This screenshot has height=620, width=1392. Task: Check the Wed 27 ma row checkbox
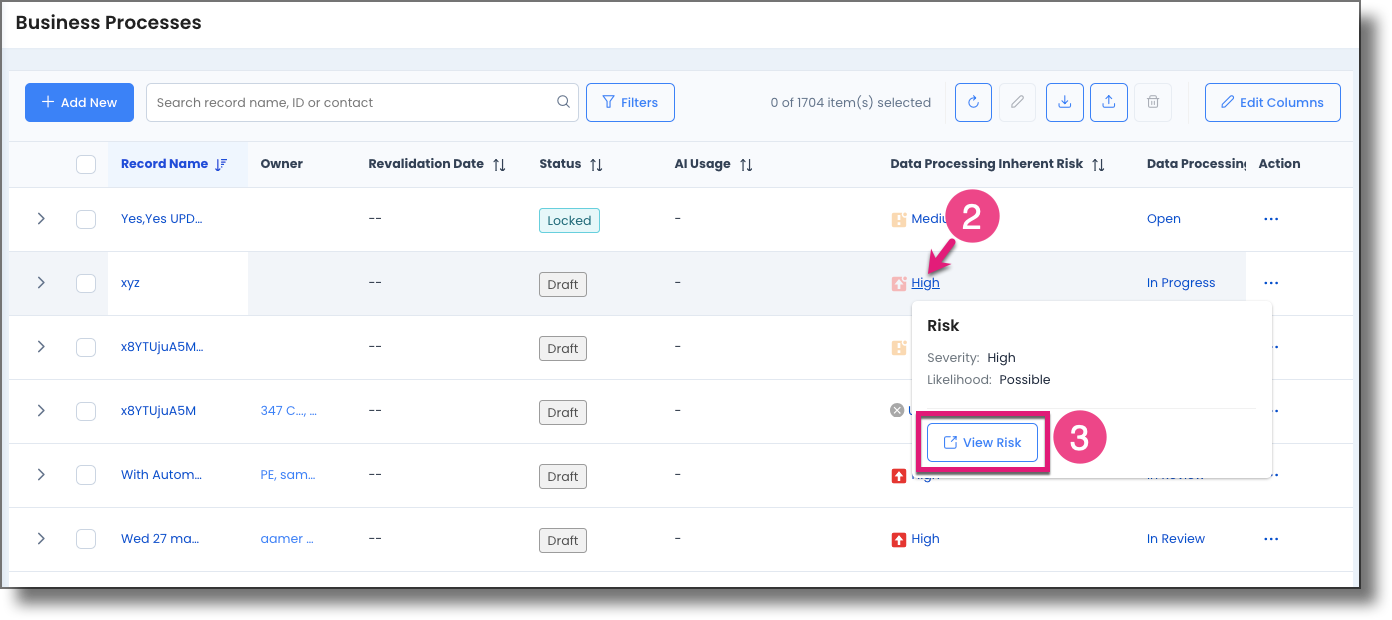tap(86, 539)
